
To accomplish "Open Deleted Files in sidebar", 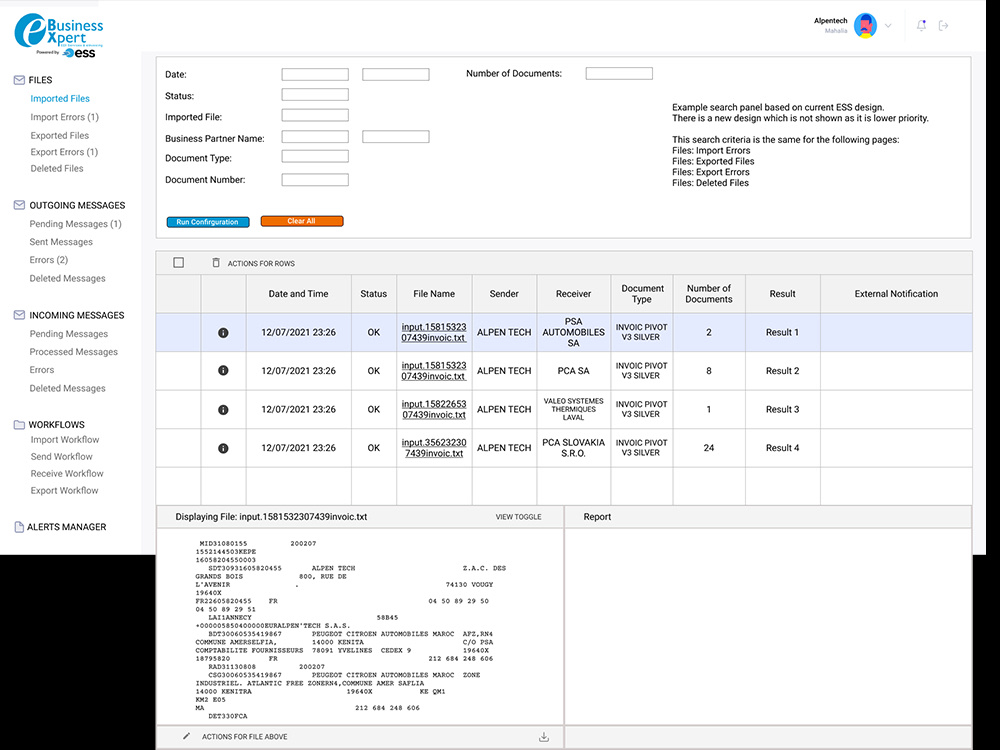I will (57, 168).
